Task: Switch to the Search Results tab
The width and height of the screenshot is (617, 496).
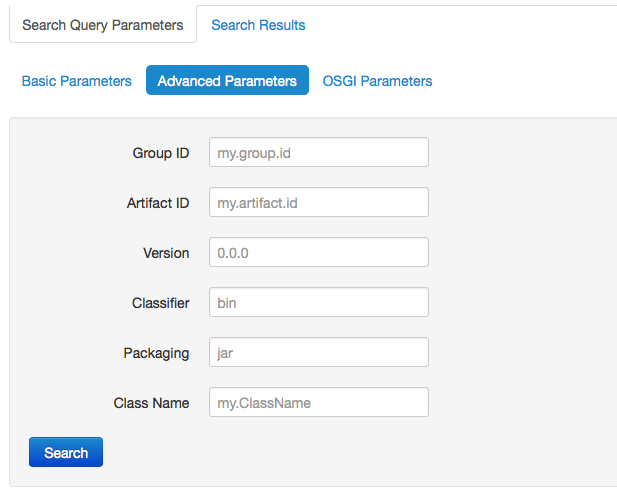Action: [x=258, y=25]
